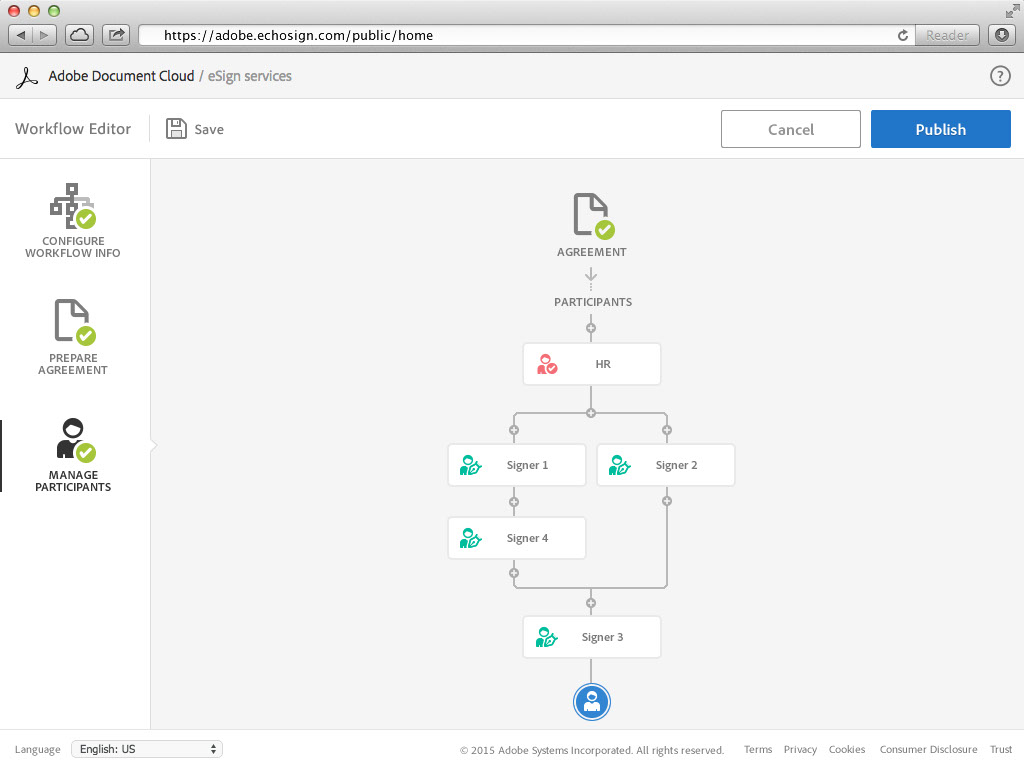The width and height of the screenshot is (1024, 768).
Task: Add participant above HR via plus
Action: [x=591, y=328]
